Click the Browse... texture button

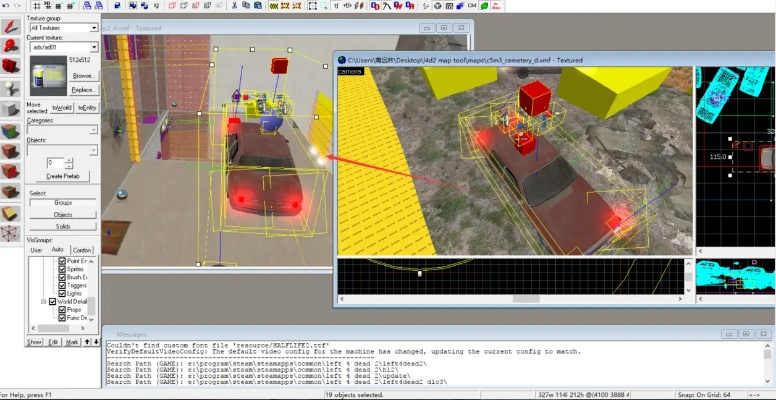pyautogui.click(x=84, y=75)
